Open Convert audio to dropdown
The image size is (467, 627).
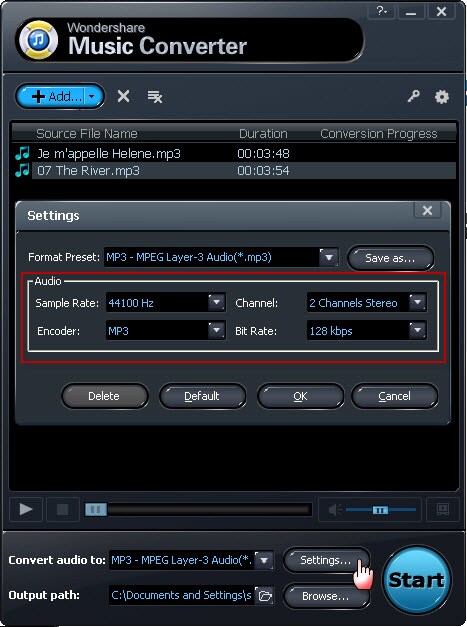pyautogui.click(x=264, y=560)
